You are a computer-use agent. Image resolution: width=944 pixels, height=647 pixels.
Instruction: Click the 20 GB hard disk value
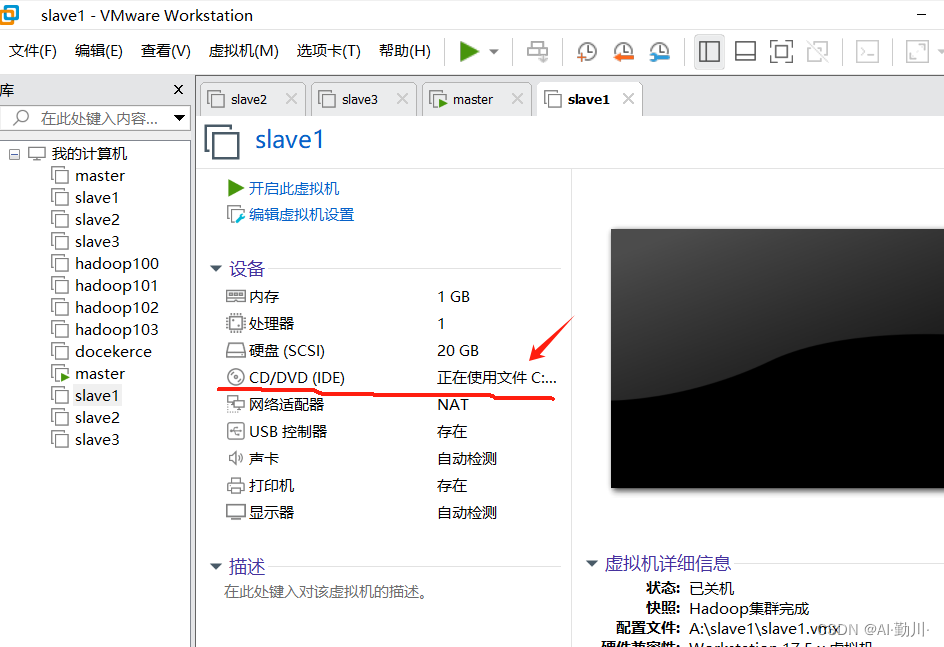click(x=458, y=350)
